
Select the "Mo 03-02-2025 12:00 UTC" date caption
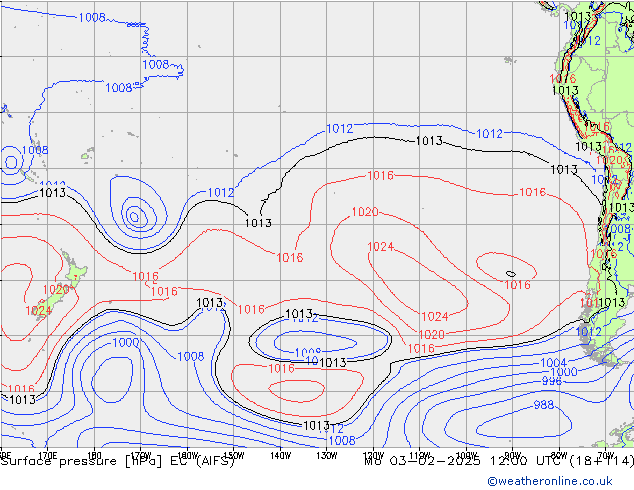click(465, 461)
